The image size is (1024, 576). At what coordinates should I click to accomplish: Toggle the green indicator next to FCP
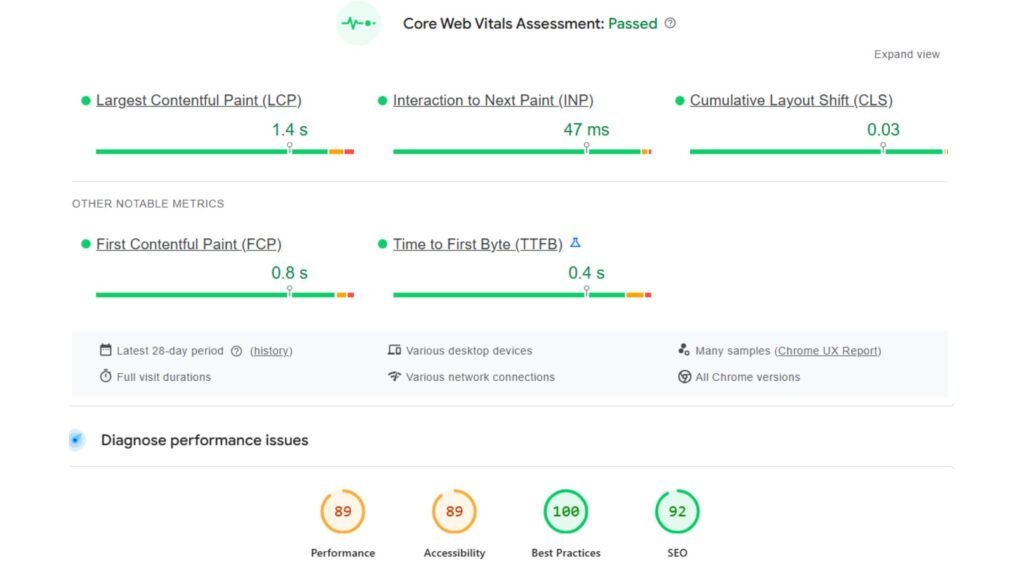pyautogui.click(x=85, y=244)
